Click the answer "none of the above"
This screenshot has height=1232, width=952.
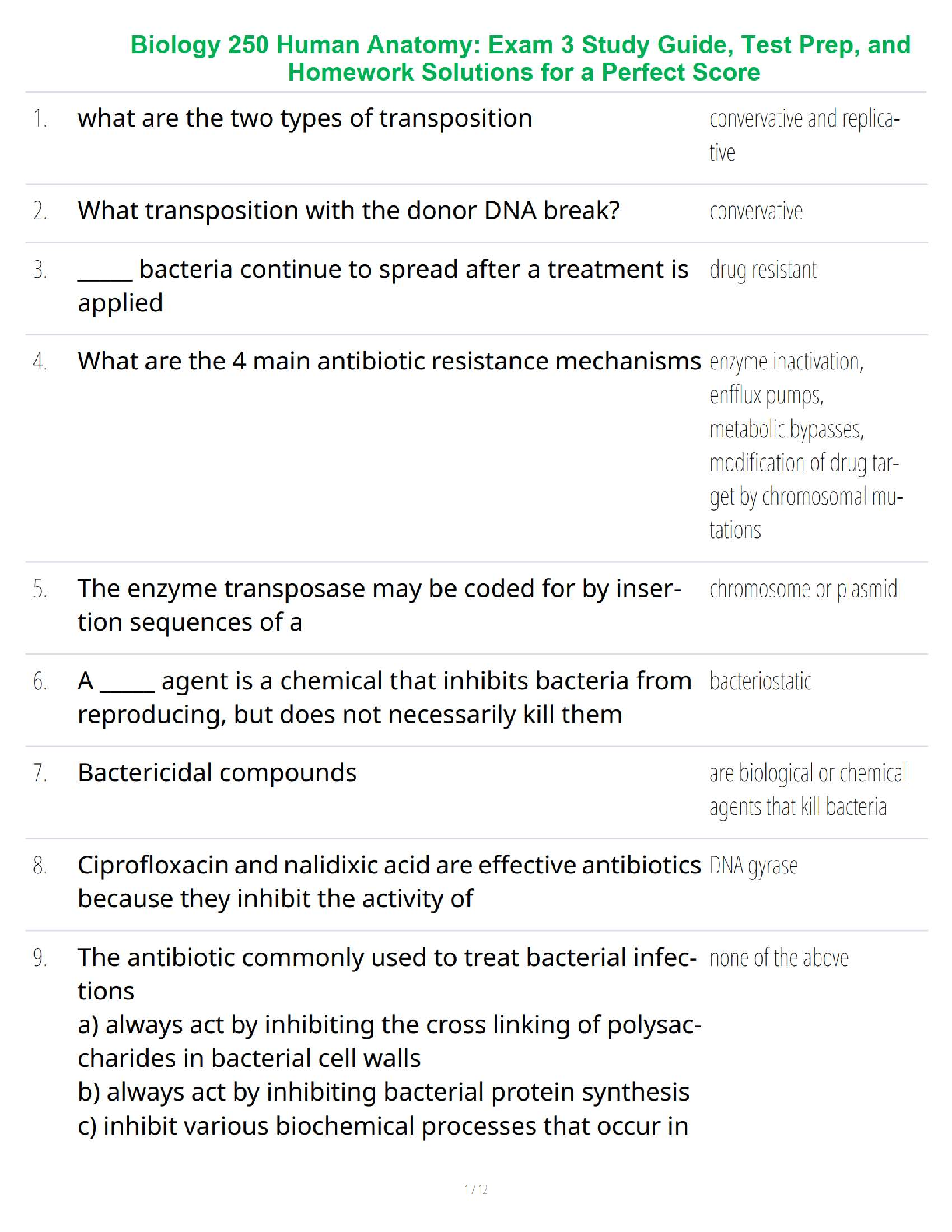[778, 958]
